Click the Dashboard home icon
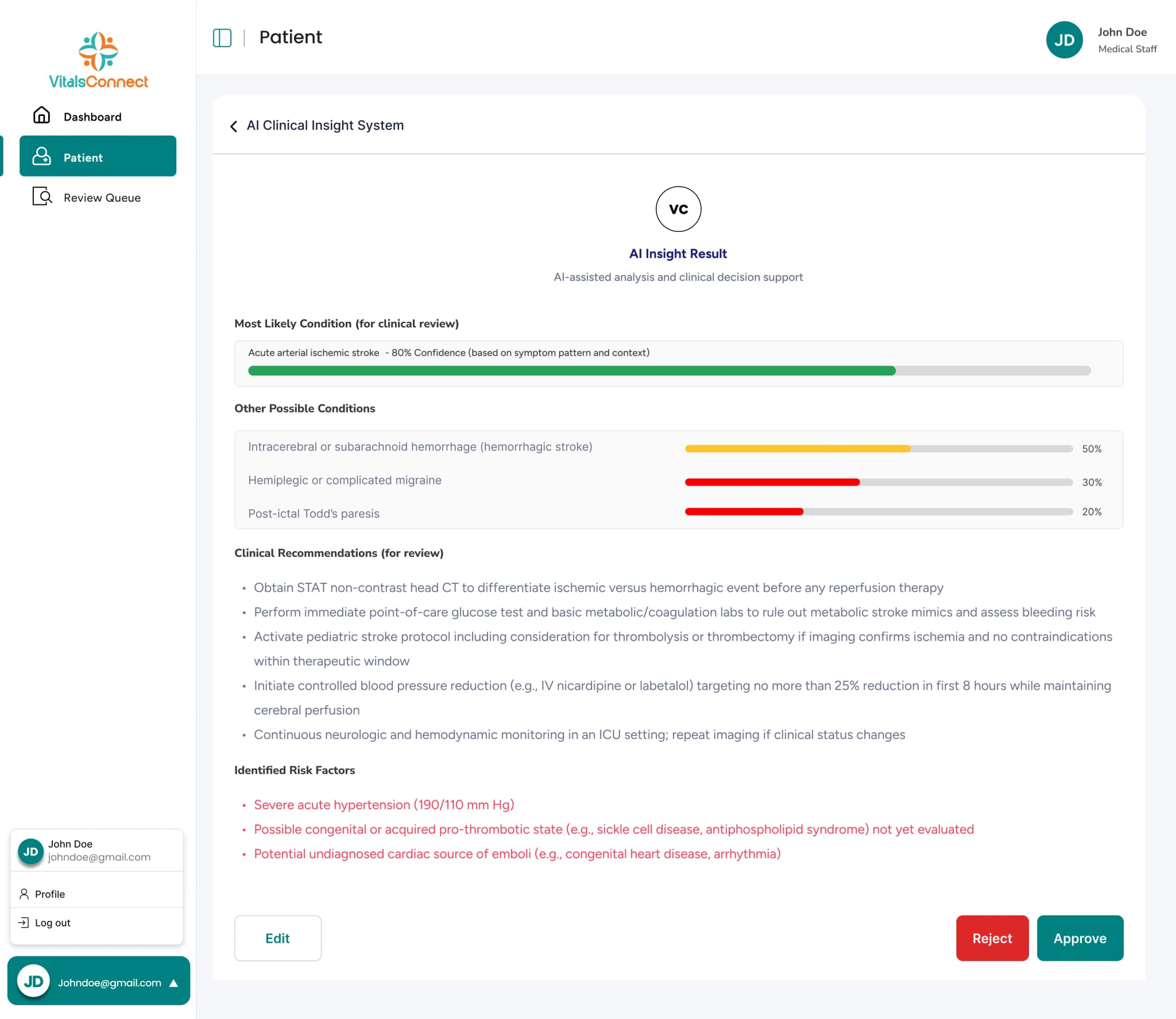1176x1019 pixels. [x=41, y=115]
